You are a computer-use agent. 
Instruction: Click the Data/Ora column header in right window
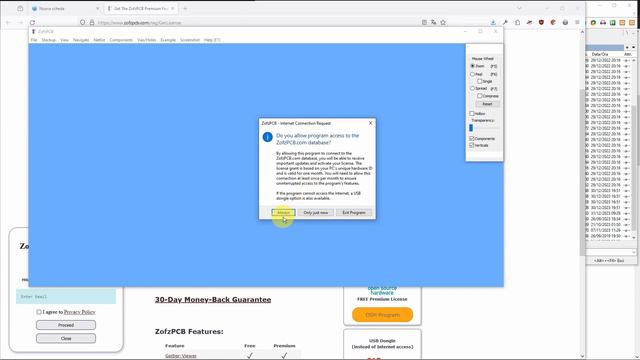(x=600, y=54)
